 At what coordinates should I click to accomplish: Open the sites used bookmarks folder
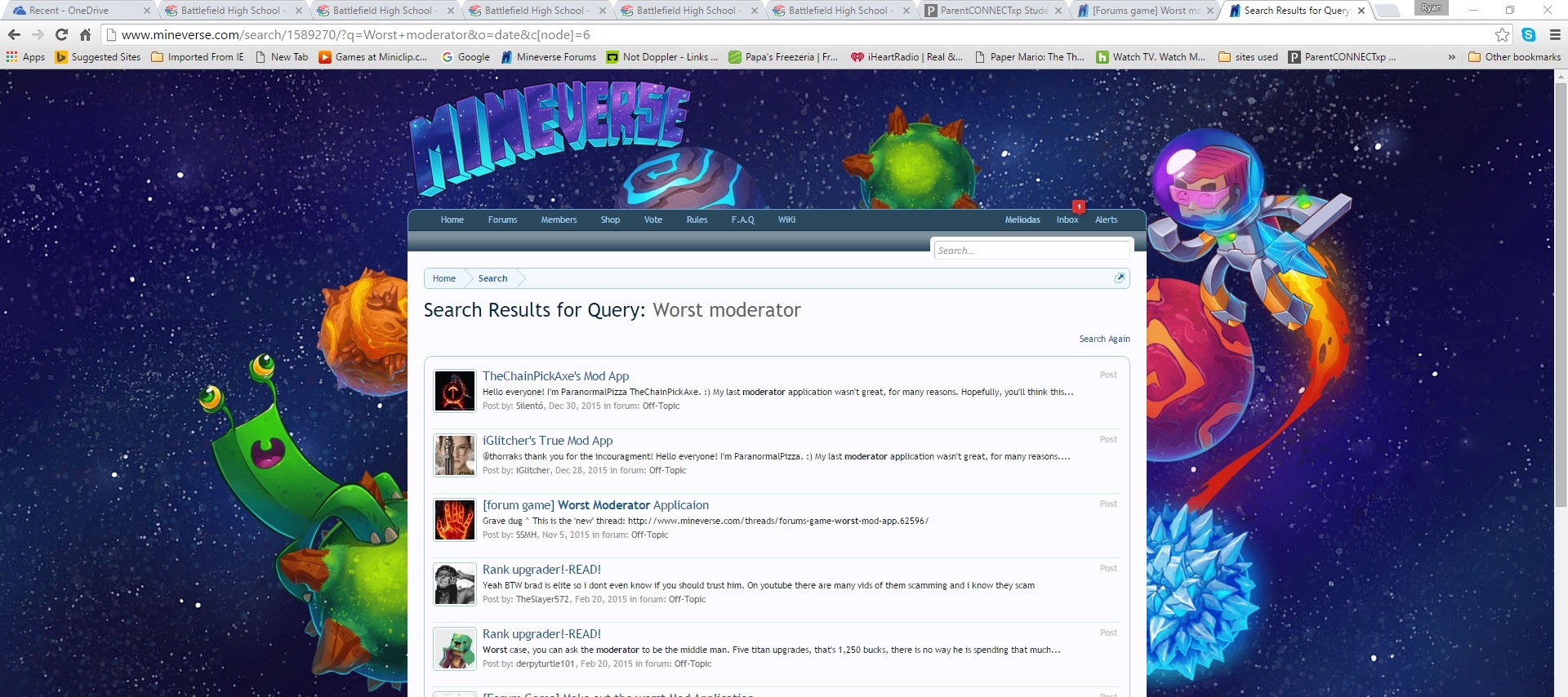click(1248, 57)
